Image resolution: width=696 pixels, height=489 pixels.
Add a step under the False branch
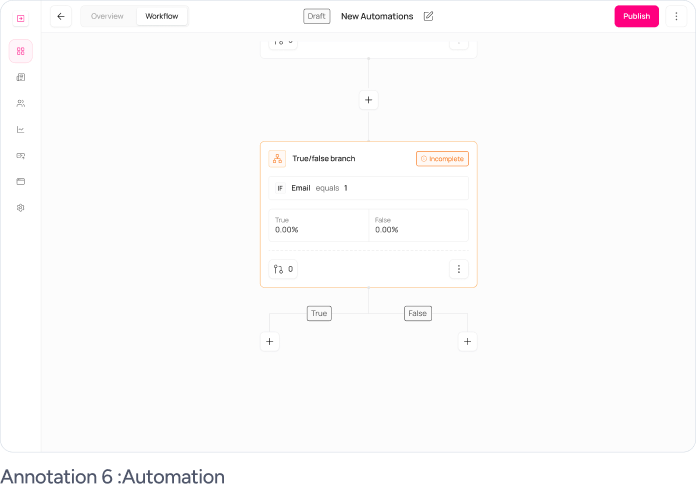pos(467,342)
